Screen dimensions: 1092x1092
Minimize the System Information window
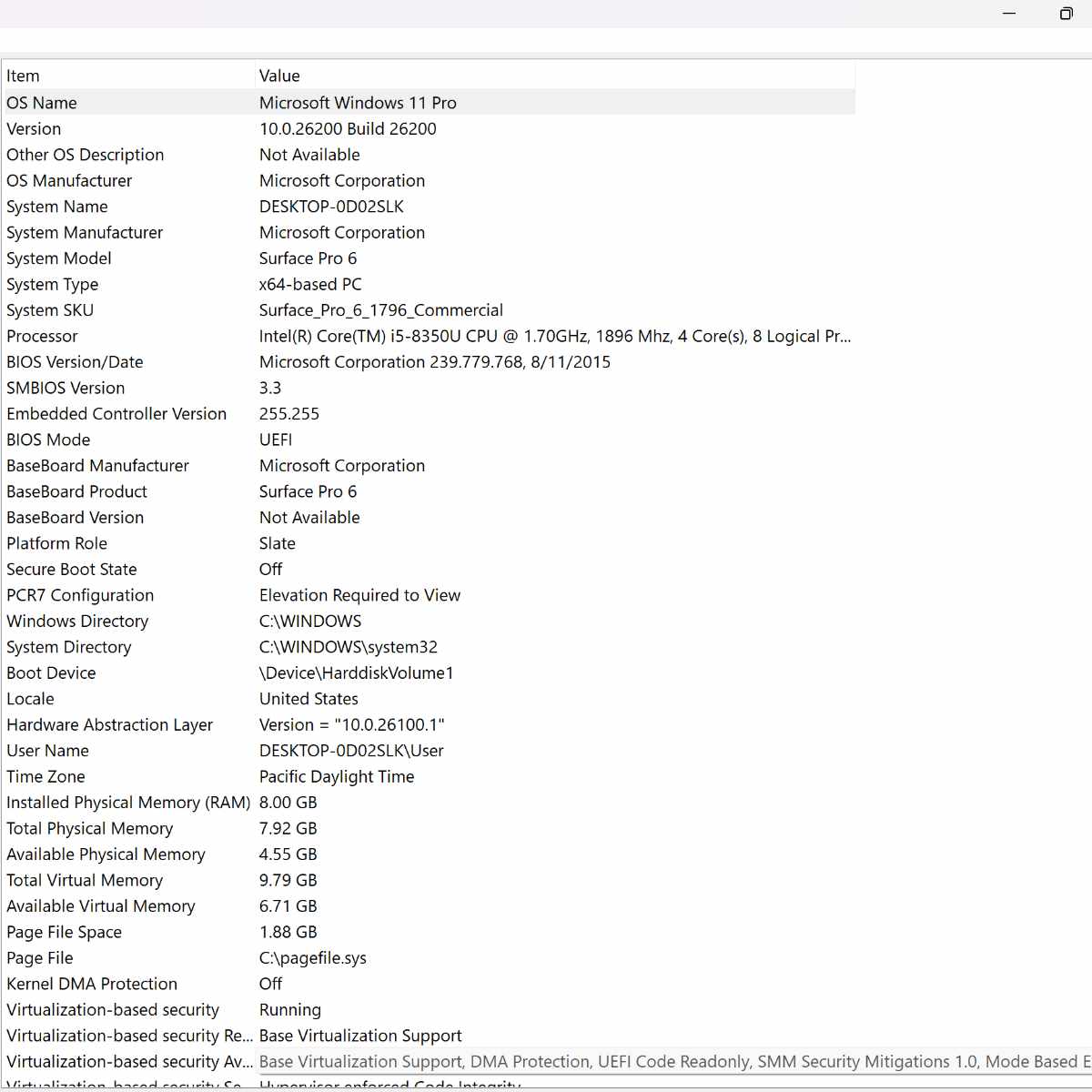point(1009,14)
